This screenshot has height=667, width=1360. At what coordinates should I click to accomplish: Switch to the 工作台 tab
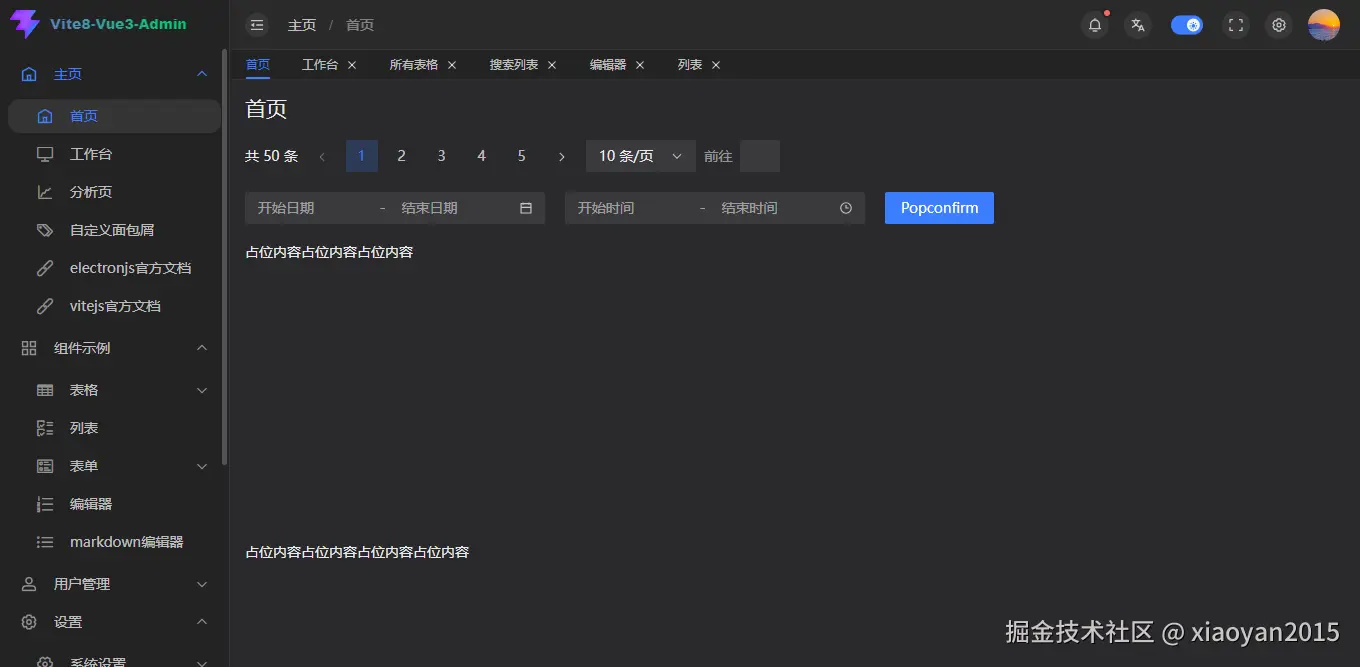[320, 65]
